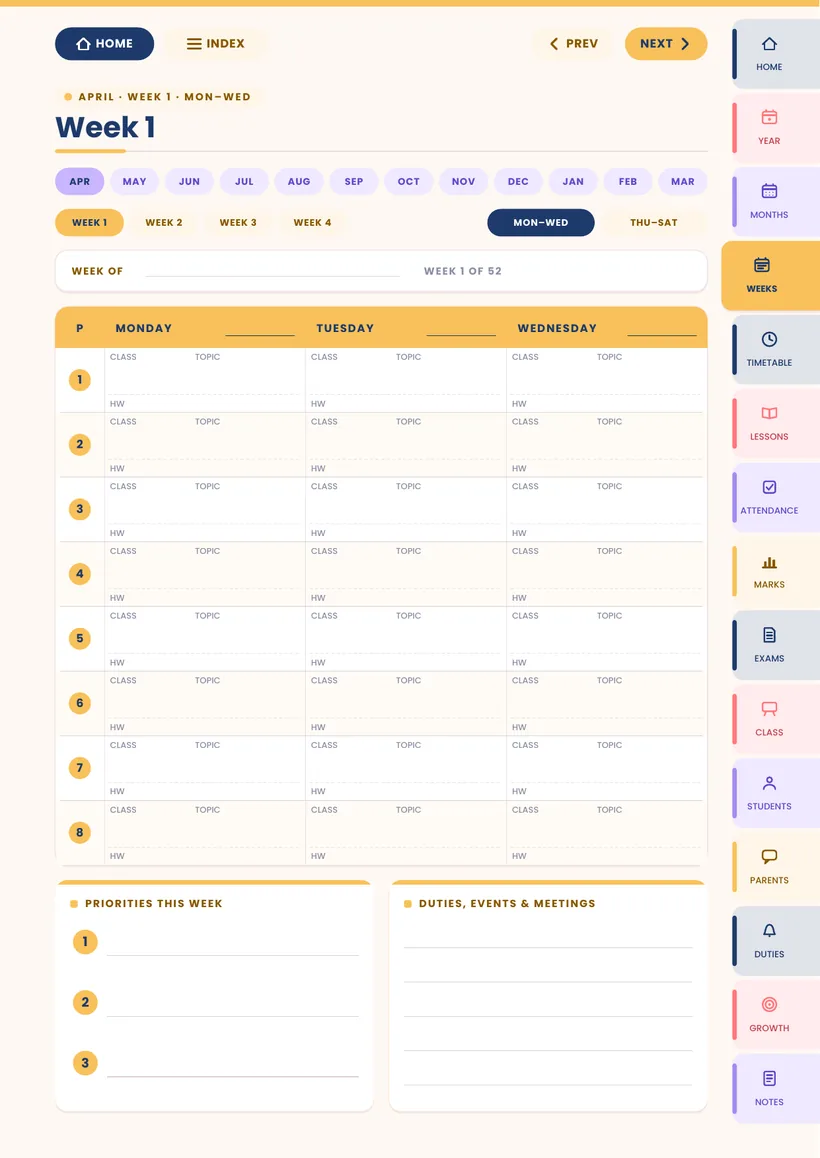
Task: Go to PREV page
Action: point(573,44)
